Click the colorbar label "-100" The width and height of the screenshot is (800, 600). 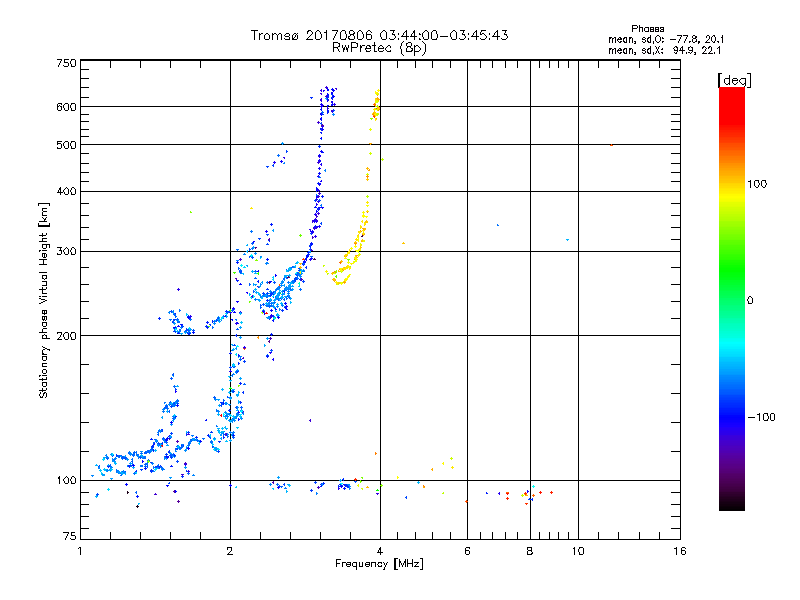point(761,417)
